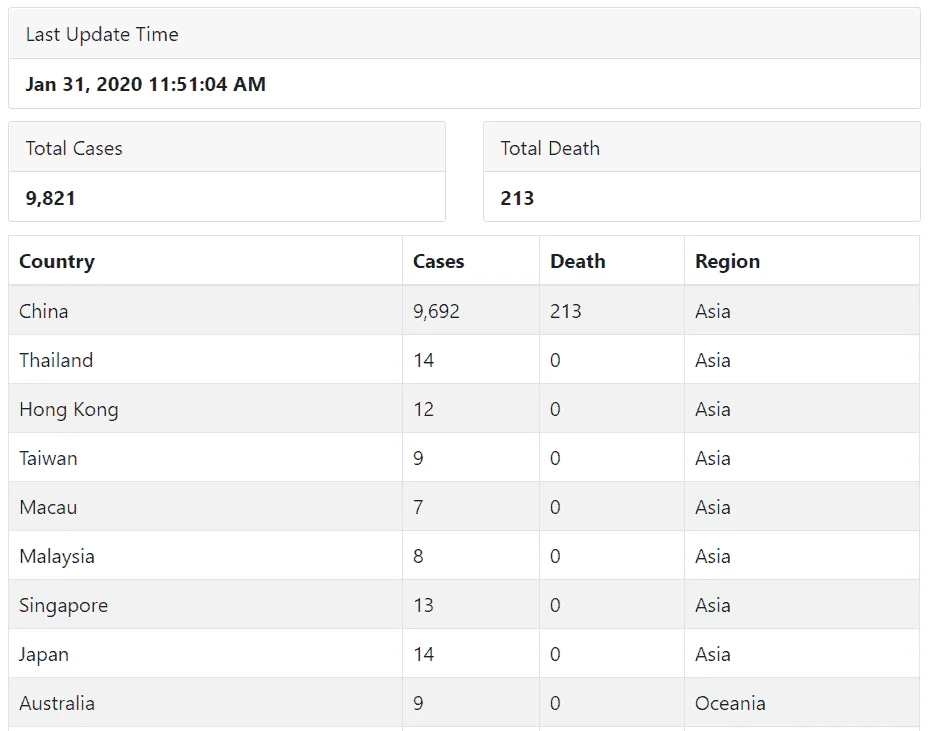This screenshot has width=932, height=731.
Task: Select Macau cases value '7'
Action: coord(418,508)
